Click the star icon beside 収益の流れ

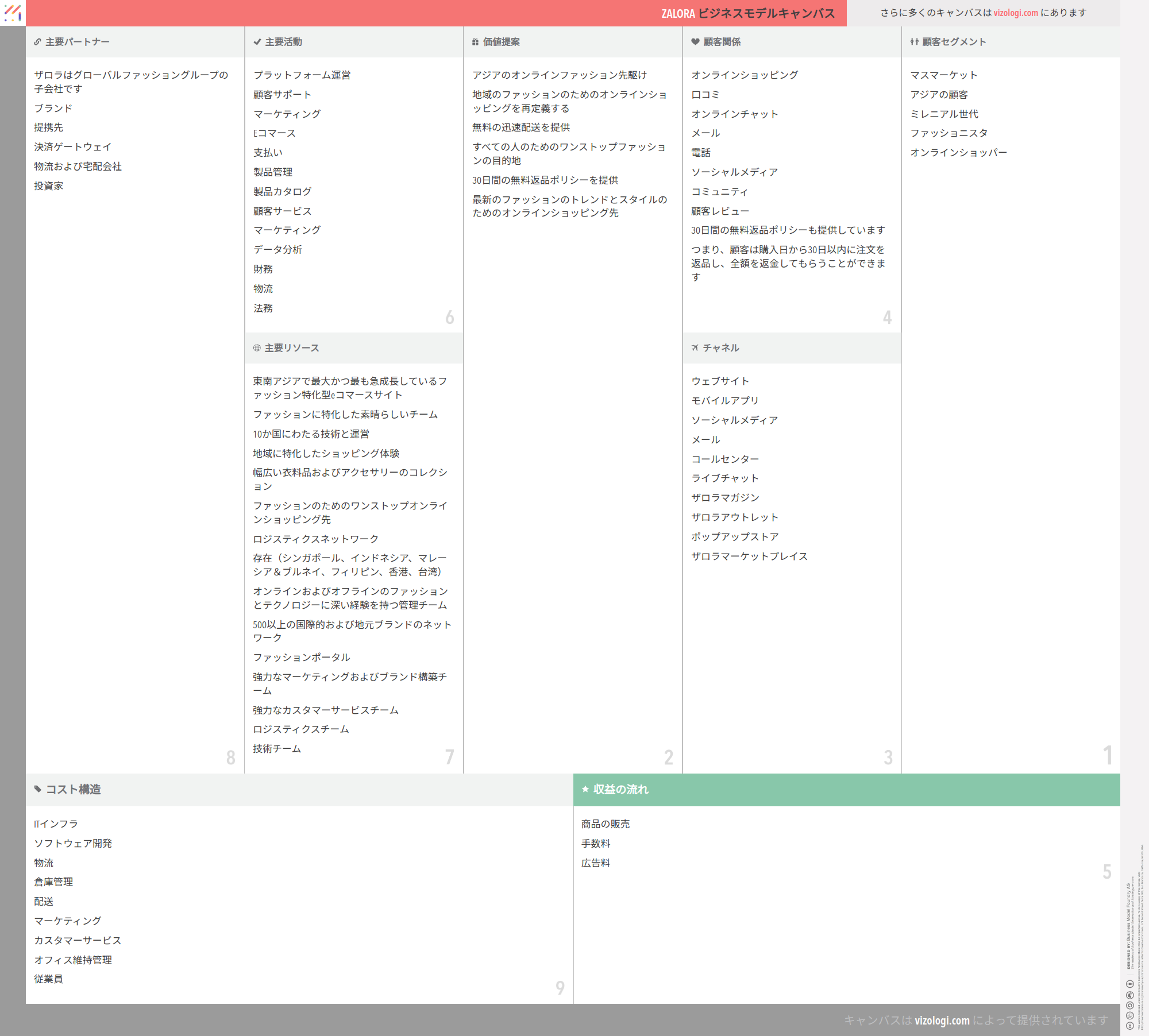[585, 789]
